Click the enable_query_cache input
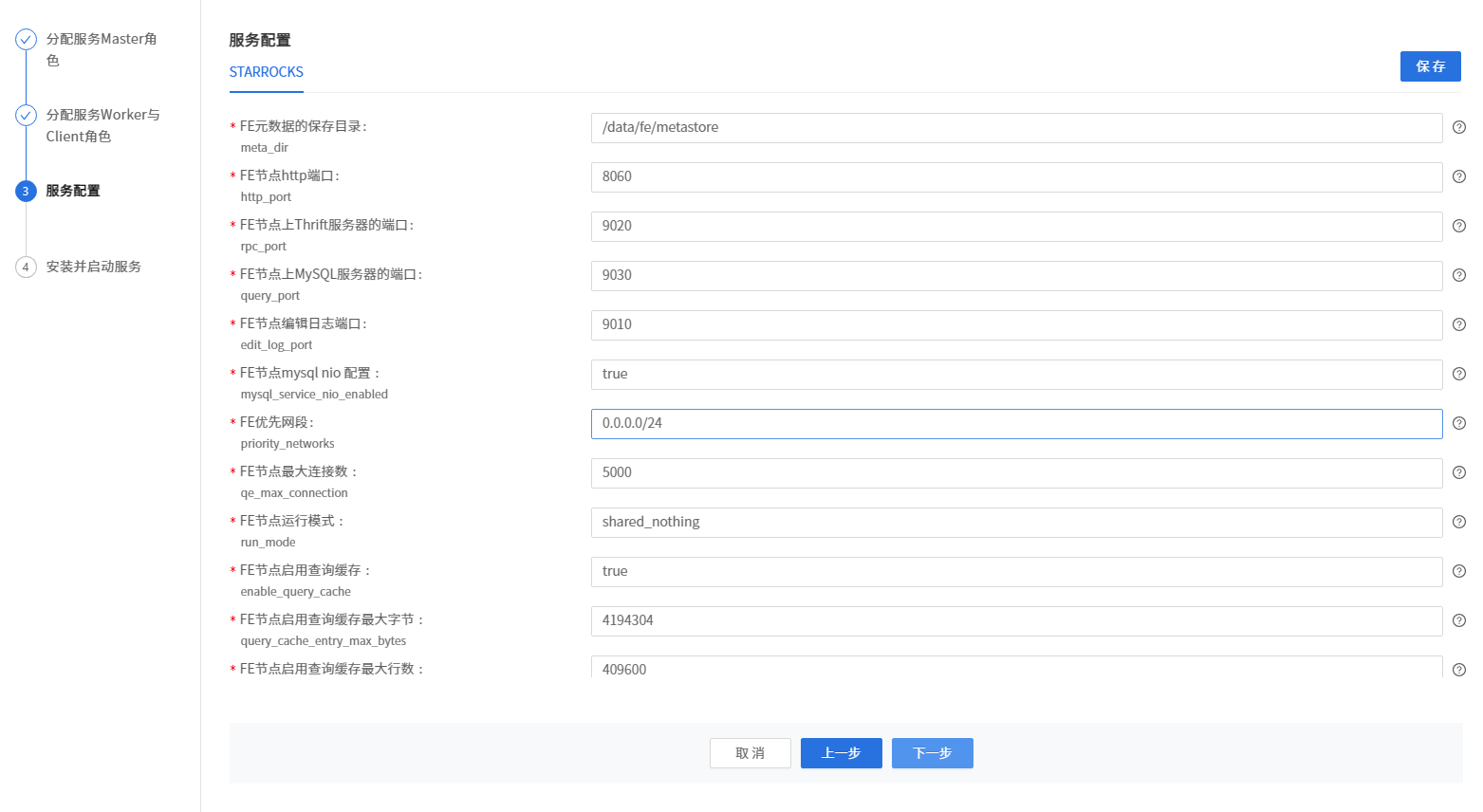Screen dimensions: 1483x812 point(1017,572)
